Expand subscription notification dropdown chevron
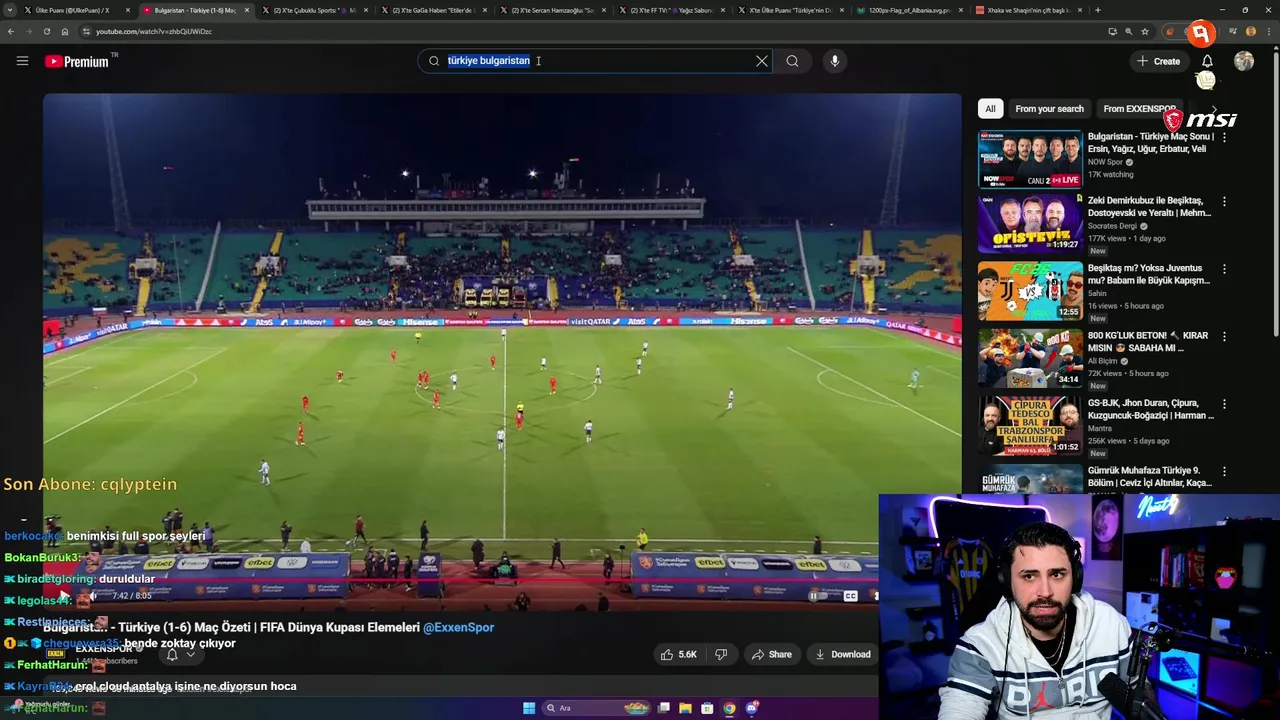This screenshot has width=1280, height=720. point(190,655)
